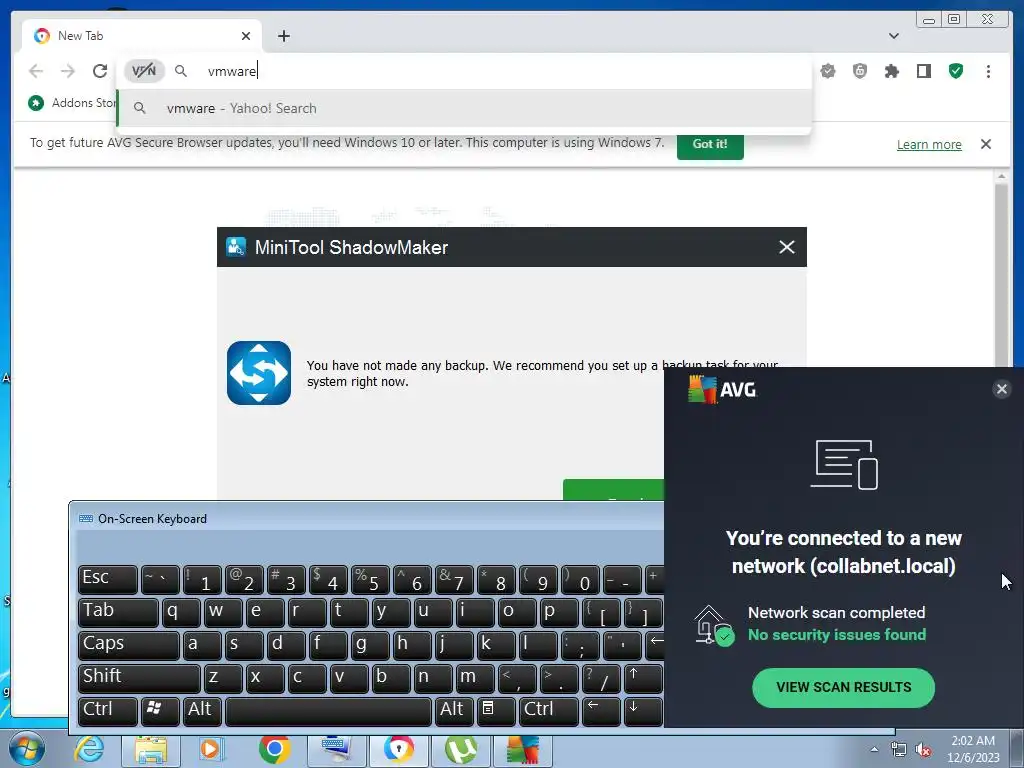Select On-Screen Keyboard taskbar item
The height and width of the screenshot is (768, 1024).
[x=336, y=749]
